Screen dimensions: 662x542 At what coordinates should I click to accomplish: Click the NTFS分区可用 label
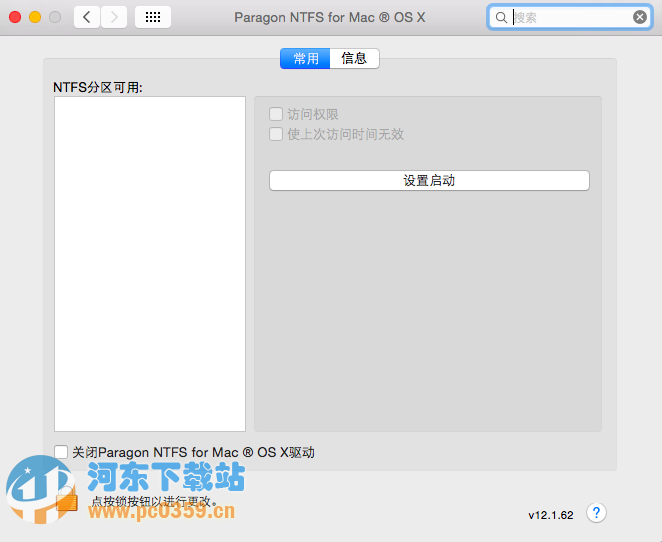point(98,87)
